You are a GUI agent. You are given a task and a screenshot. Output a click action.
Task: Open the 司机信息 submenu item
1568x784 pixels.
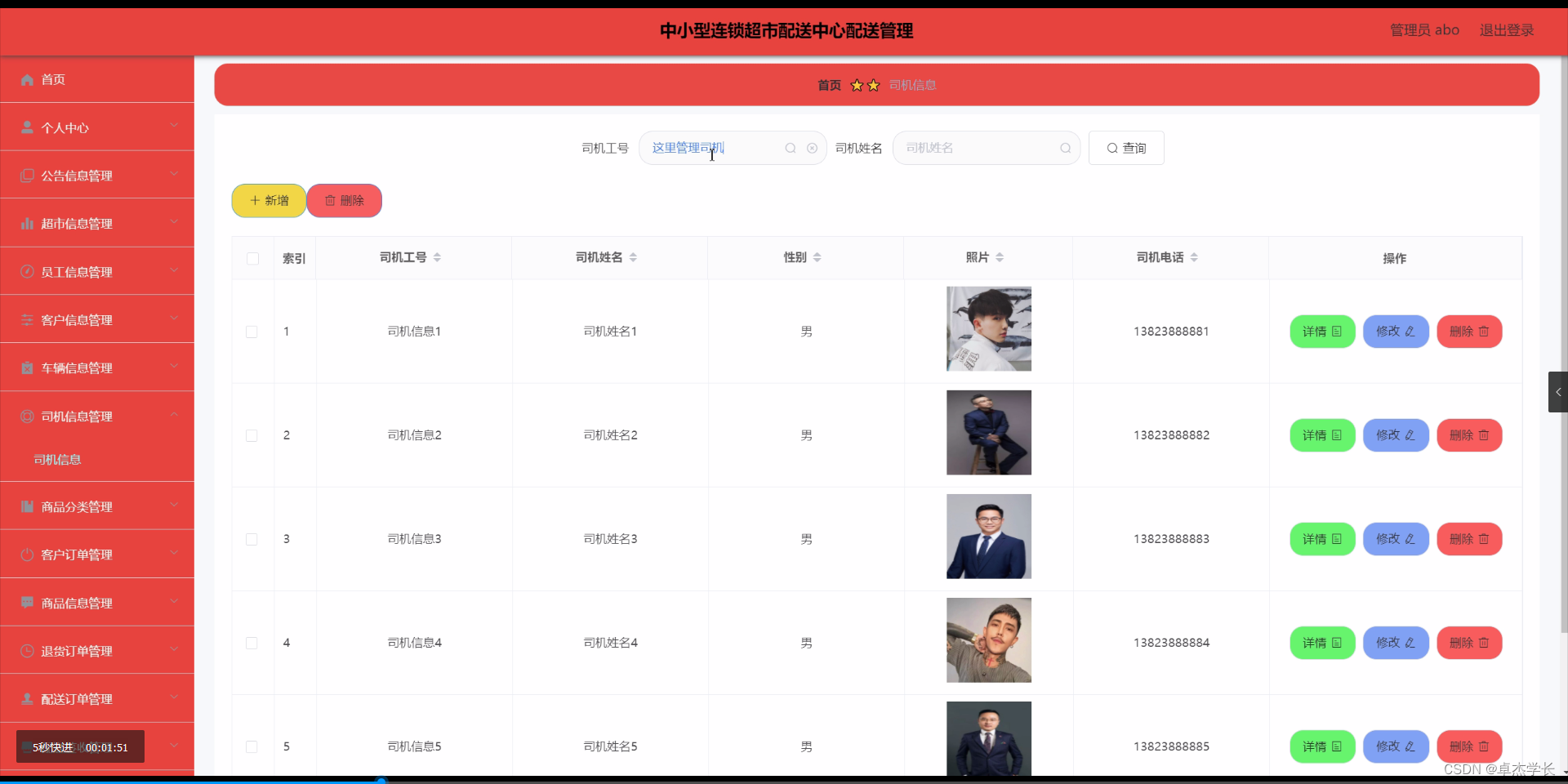pos(57,460)
